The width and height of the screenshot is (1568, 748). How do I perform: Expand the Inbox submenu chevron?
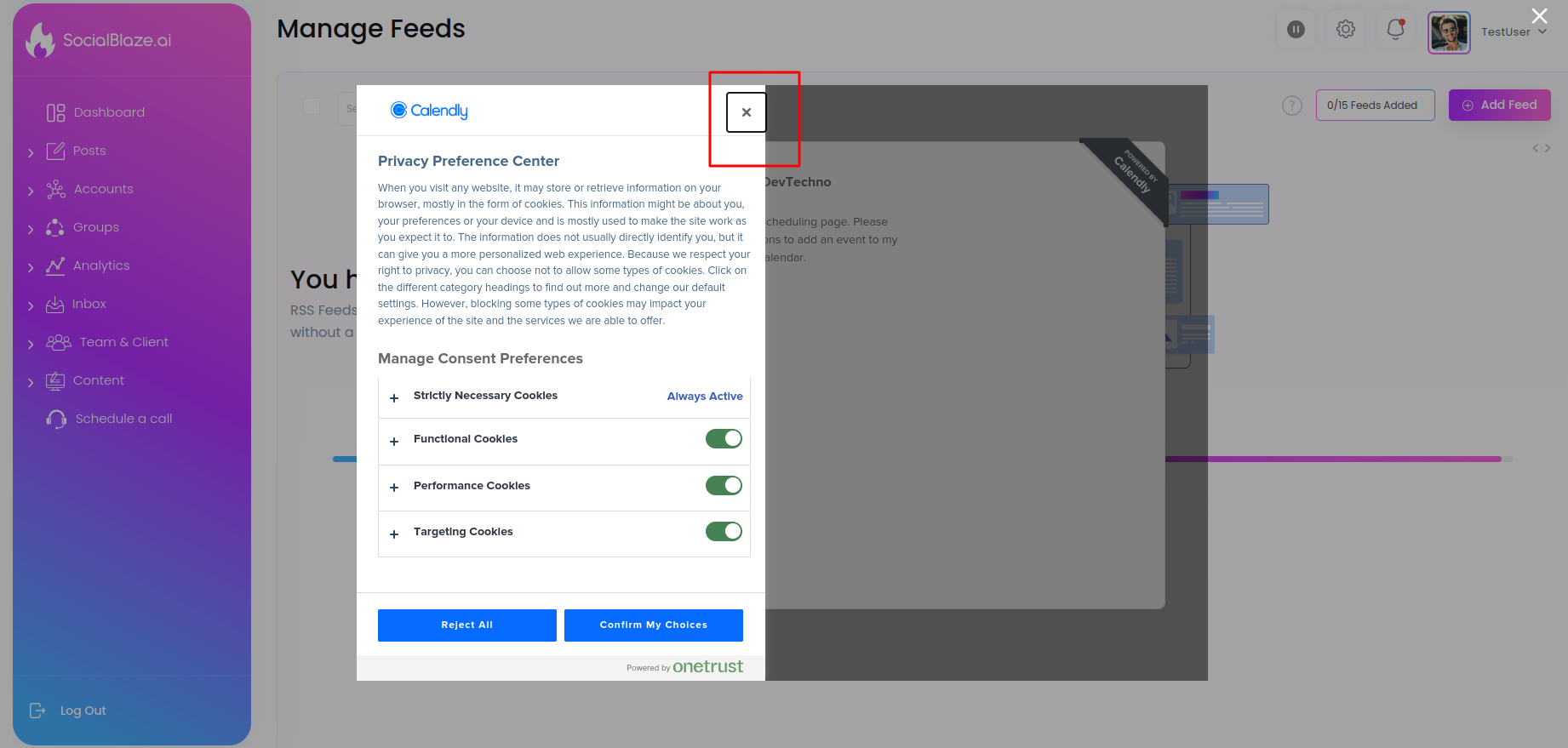[x=31, y=305]
